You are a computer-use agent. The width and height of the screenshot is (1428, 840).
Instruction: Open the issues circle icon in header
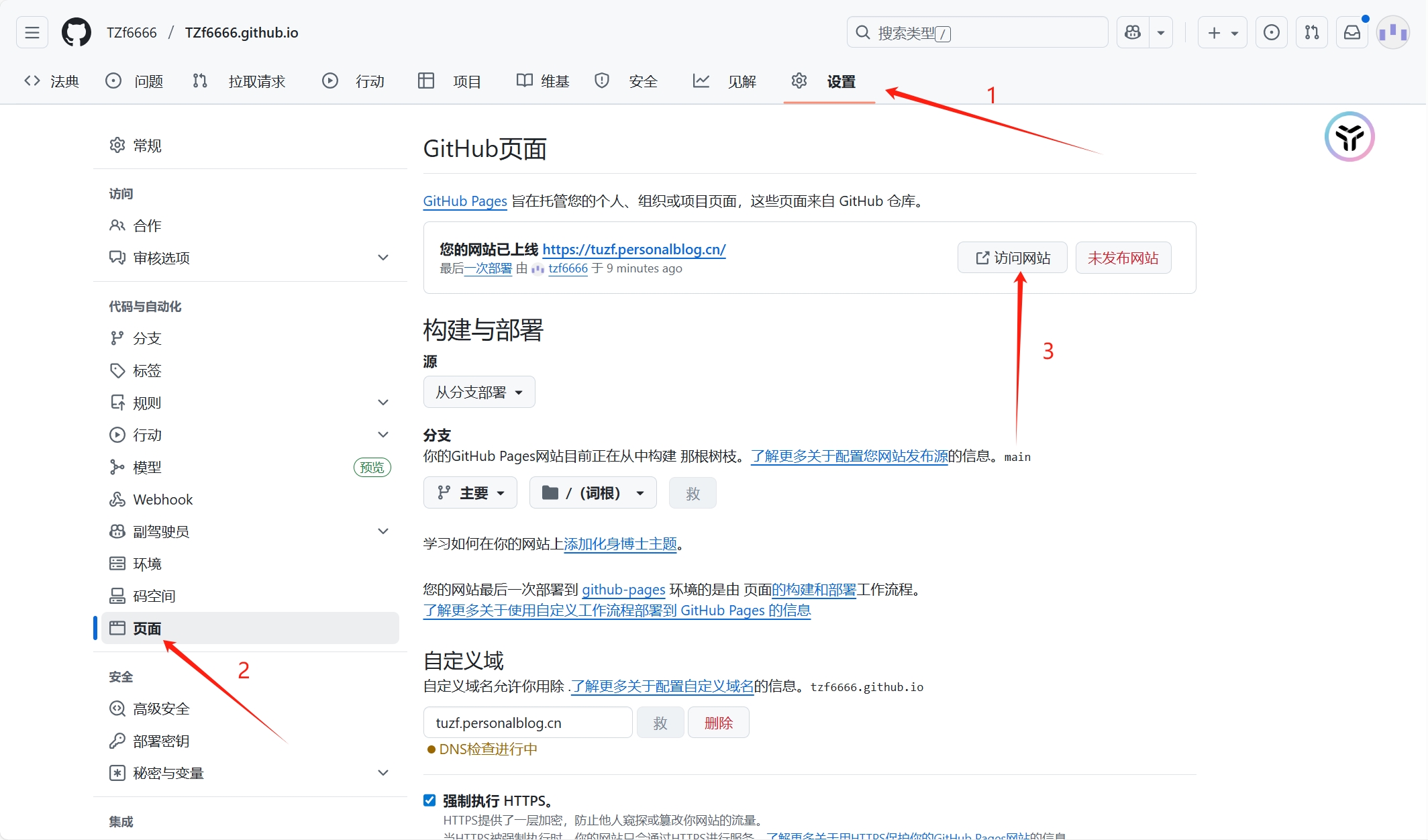(1271, 32)
